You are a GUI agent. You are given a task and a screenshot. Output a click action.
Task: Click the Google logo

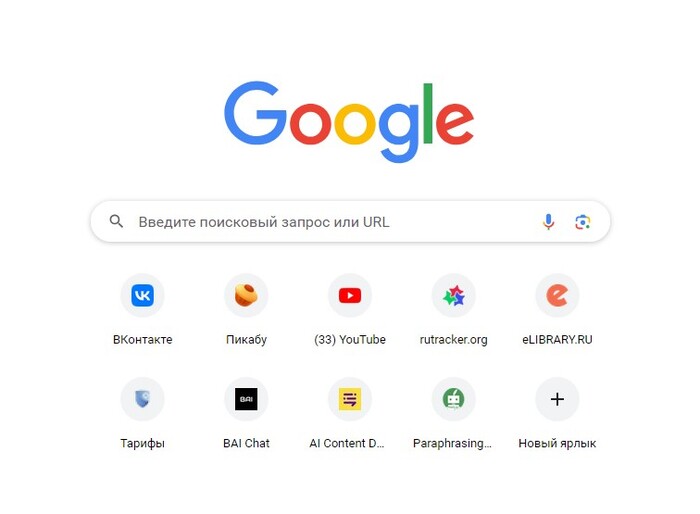[x=349, y=121]
